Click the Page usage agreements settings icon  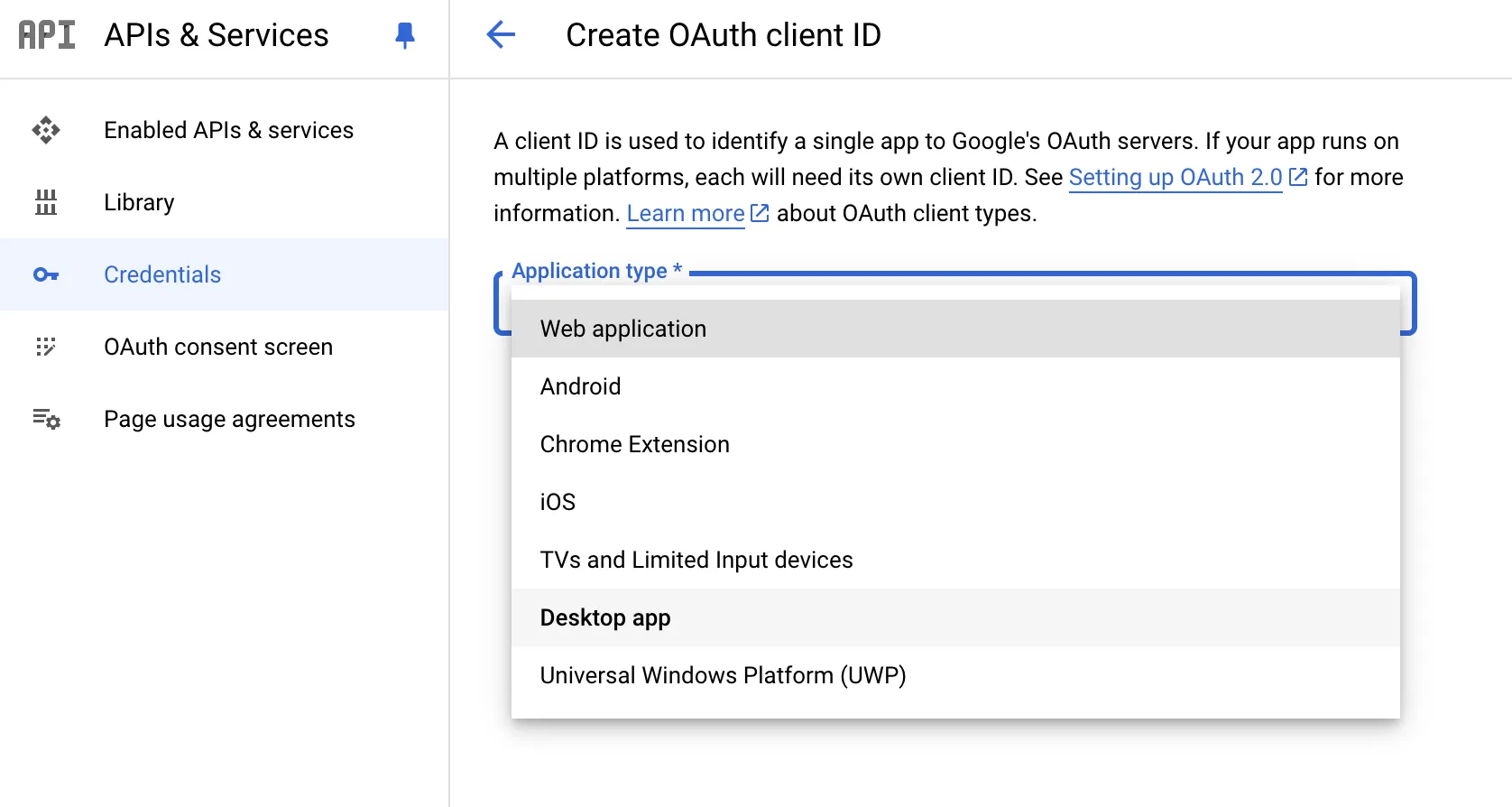[x=46, y=419]
